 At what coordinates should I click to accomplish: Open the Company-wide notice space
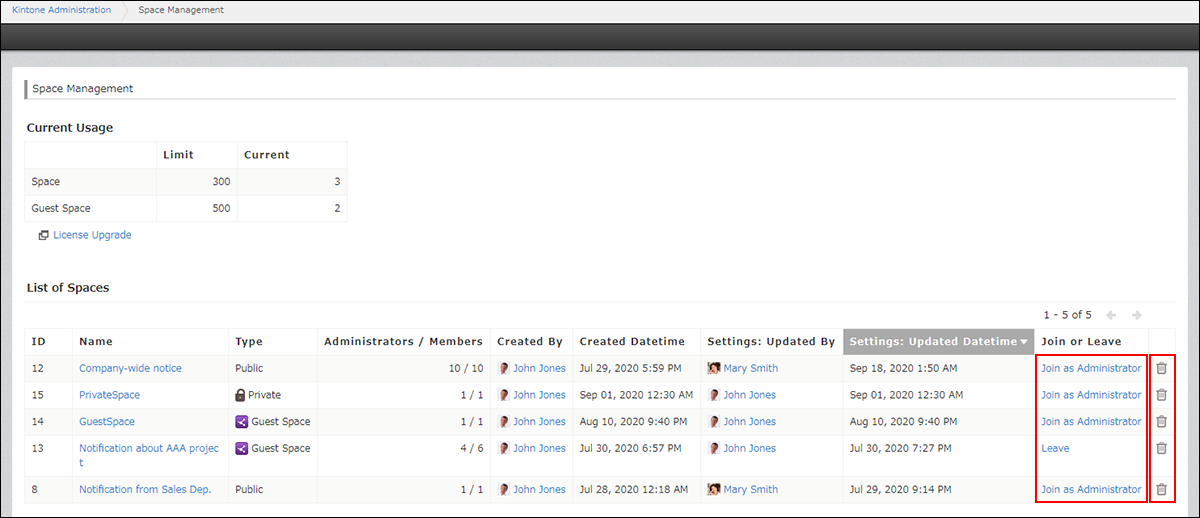point(130,368)
